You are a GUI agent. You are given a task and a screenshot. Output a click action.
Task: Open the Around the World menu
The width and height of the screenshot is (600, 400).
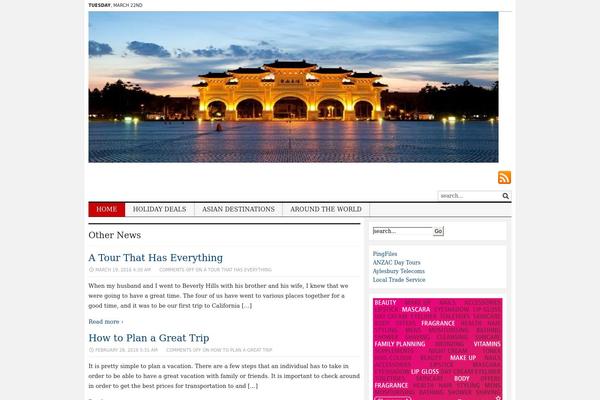click(326, 209)
